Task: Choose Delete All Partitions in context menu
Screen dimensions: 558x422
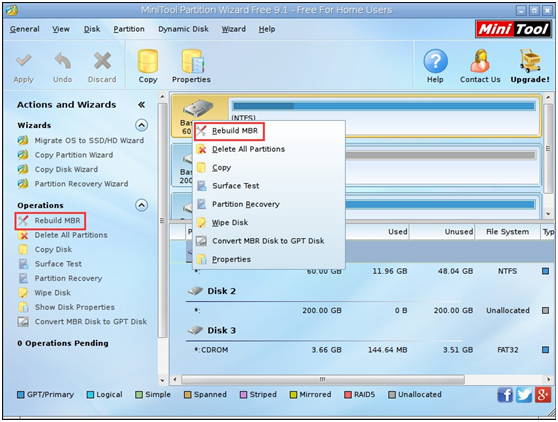Action: click(269, 149)
